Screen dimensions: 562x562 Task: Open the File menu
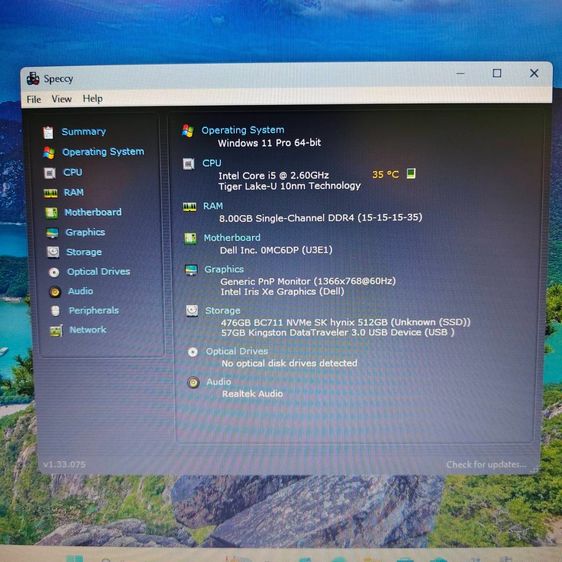[x=34, y=99]
